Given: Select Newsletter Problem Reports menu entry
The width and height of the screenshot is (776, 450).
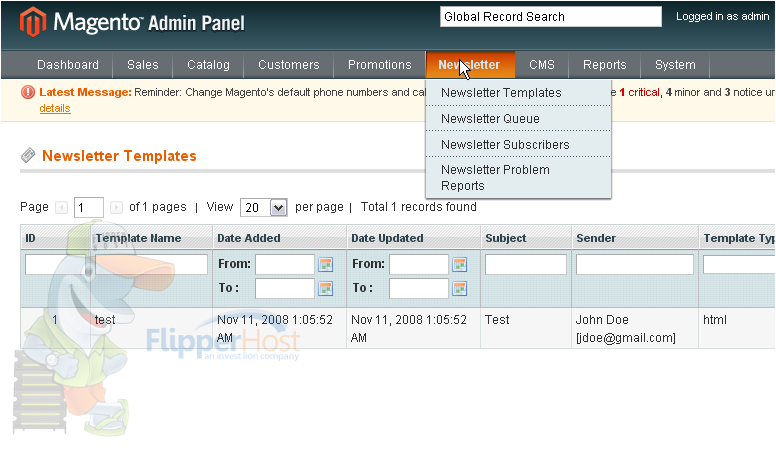Looking at the screenshot, I should [518, 178].
